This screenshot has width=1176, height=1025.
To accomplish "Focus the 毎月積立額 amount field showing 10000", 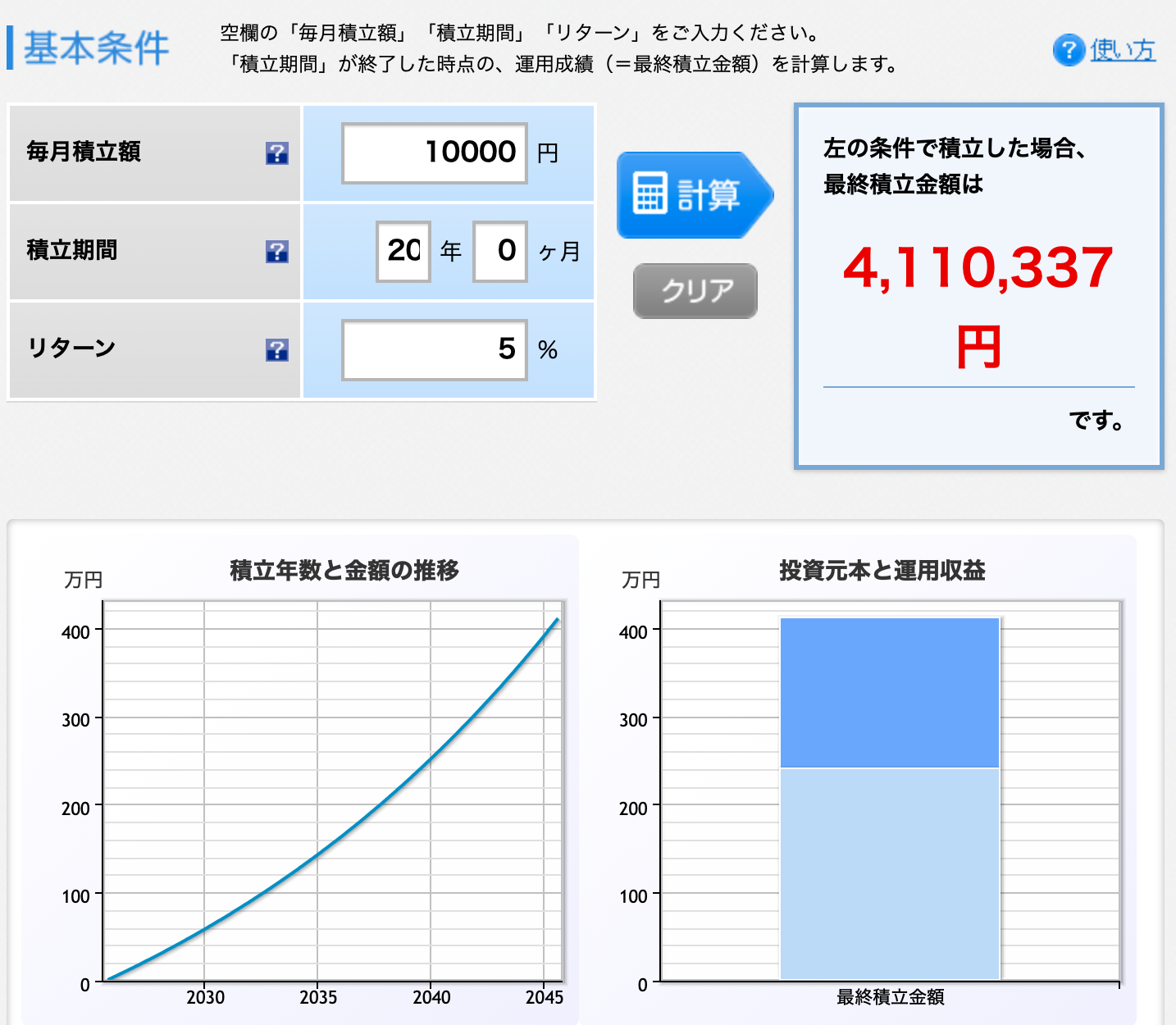I will [434, 153].
